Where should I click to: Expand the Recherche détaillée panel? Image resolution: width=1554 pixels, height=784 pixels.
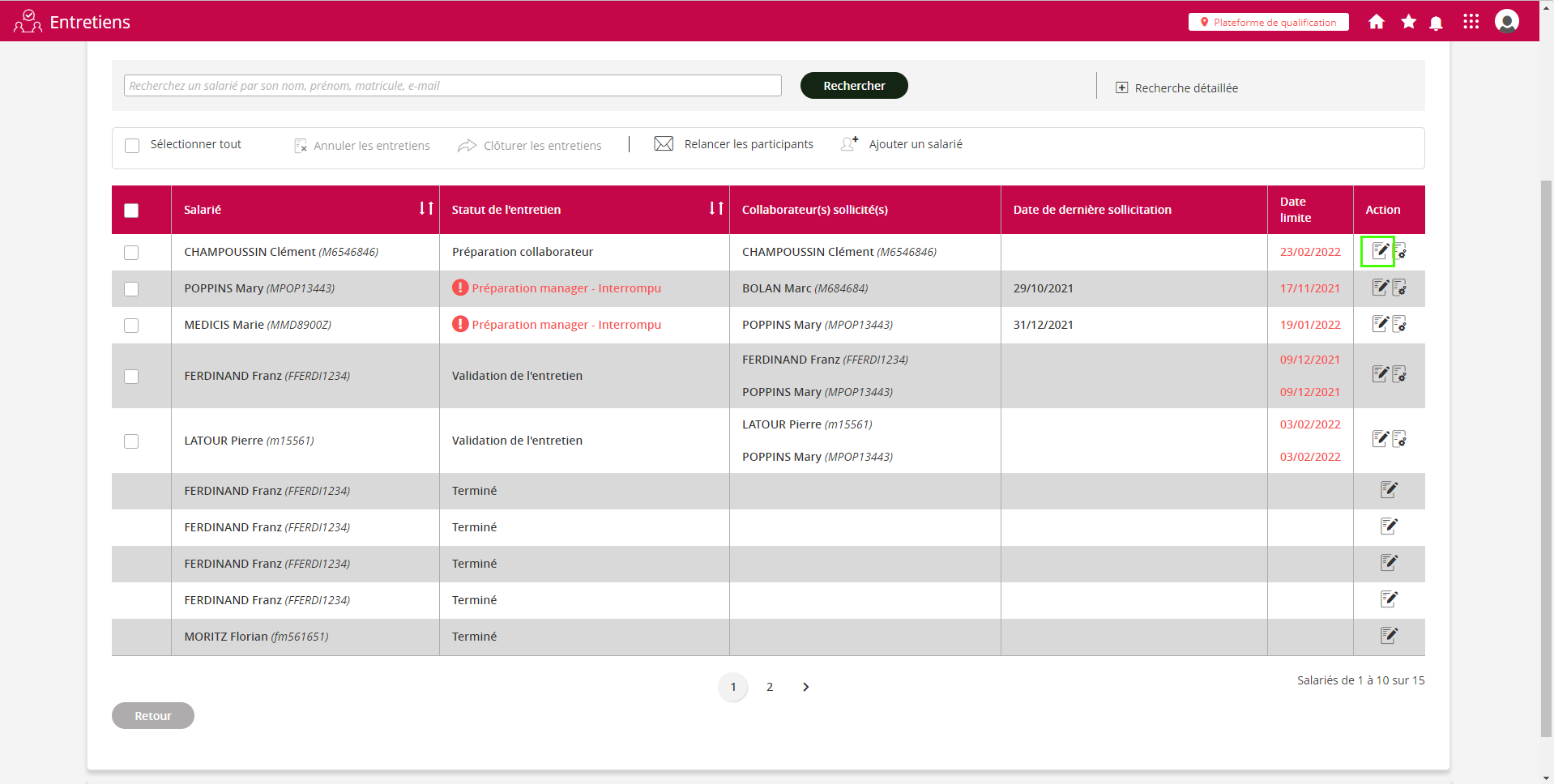(1176, 87)
